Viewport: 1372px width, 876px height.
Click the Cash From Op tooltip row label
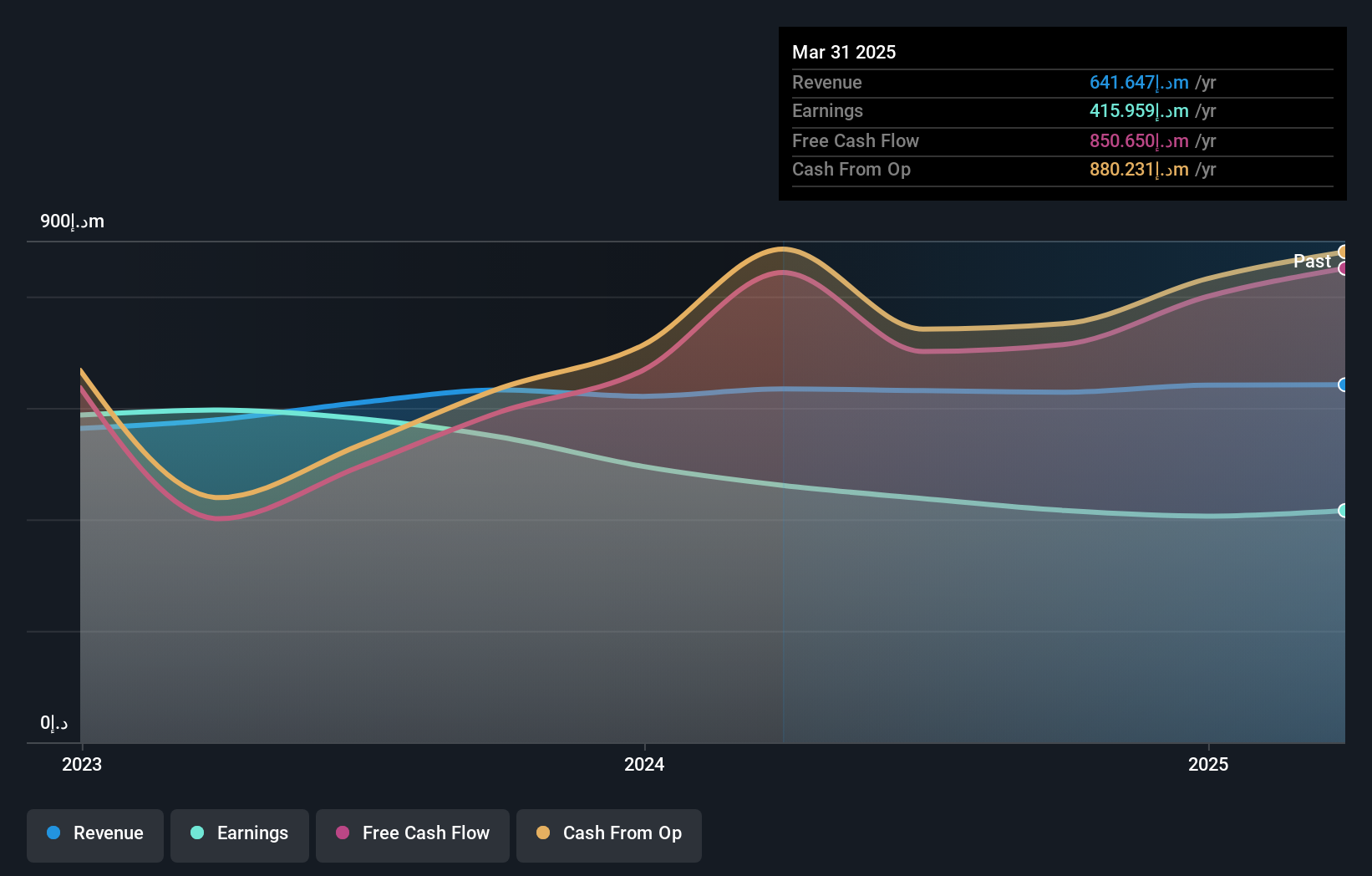pyautogui.click(x=851, y=169)
